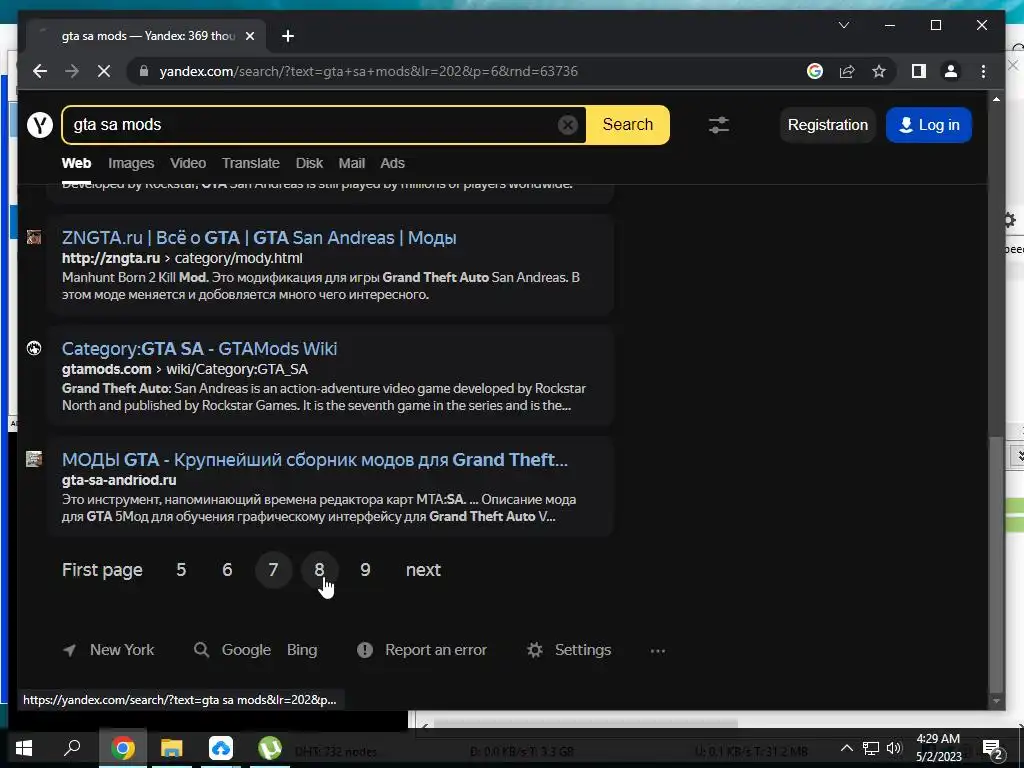Search the query on Bing
Viewport: 1024px width, 768px height.
coord(302,650)
